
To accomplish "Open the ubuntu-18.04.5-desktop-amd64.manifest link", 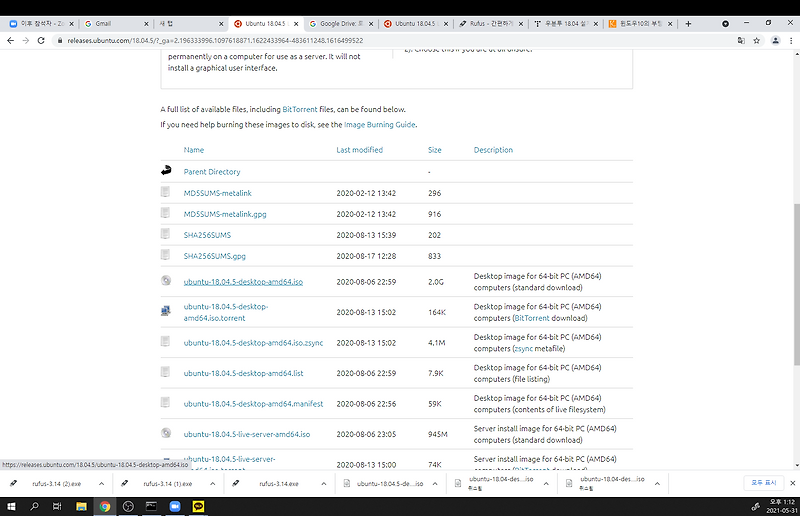I will pyautogui.click(x=254, y=404).
